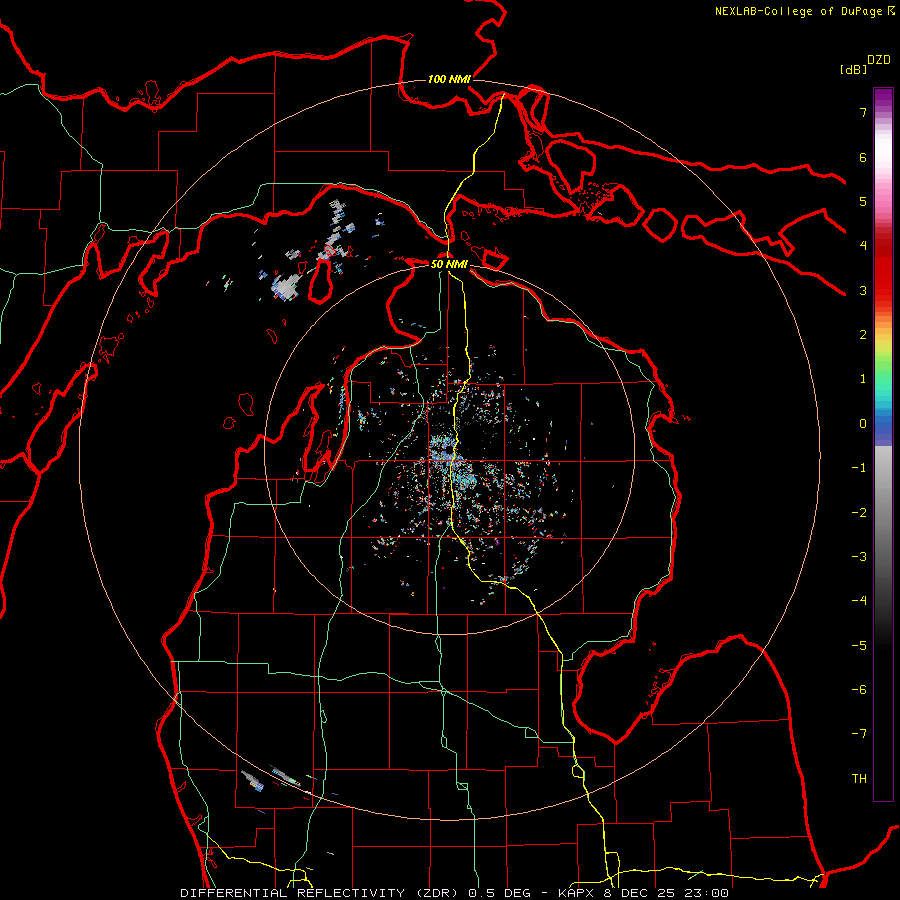Viewport: 900px width, 900px height.
Task: Select the legend value 4
Action: 863,246
